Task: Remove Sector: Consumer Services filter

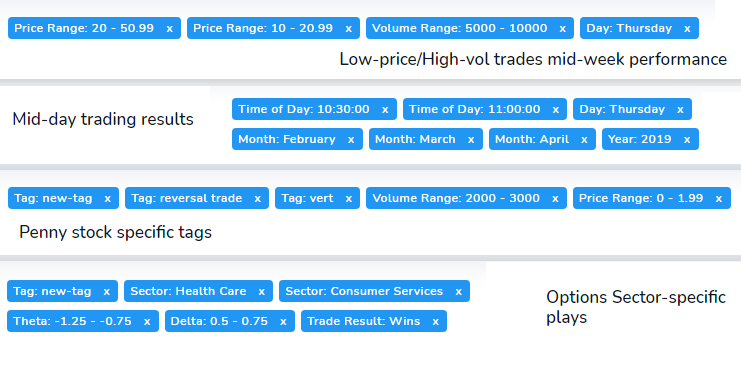Action: click(x=458, y=292)
